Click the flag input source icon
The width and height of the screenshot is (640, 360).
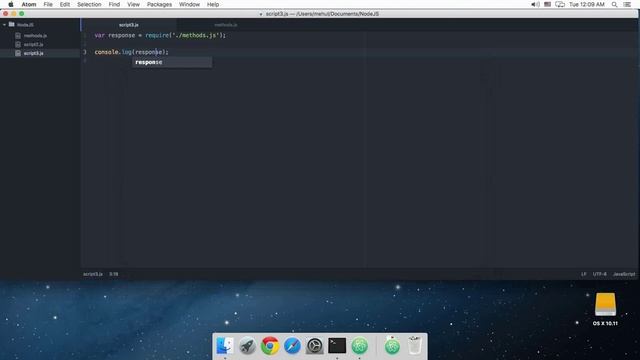(547, 4)
